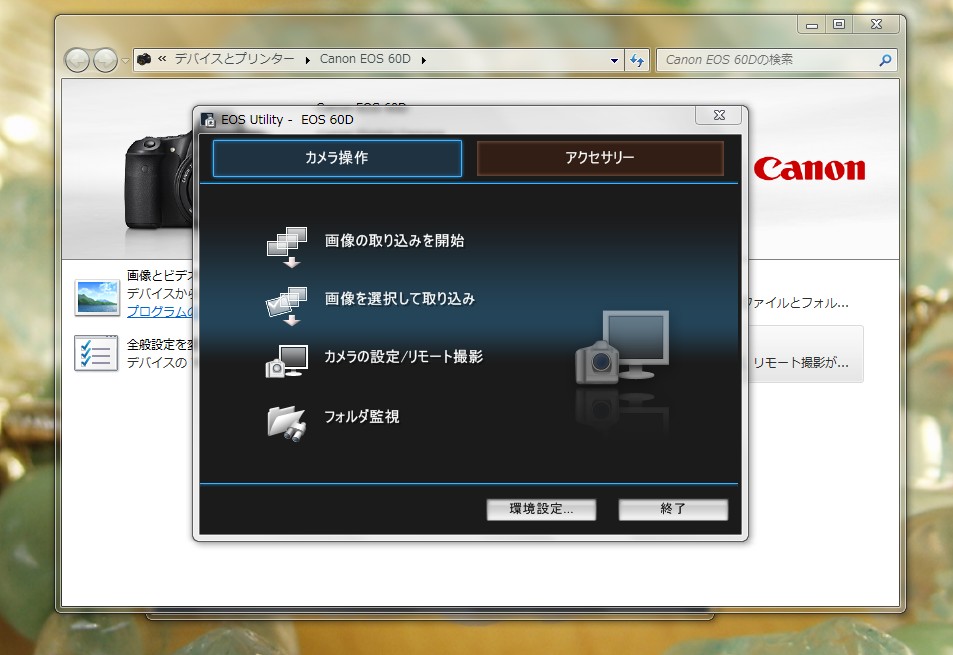Click the landscape picture icon in Explorer window
This screenshot has width=953, height=655.
[x=97, y=297]
